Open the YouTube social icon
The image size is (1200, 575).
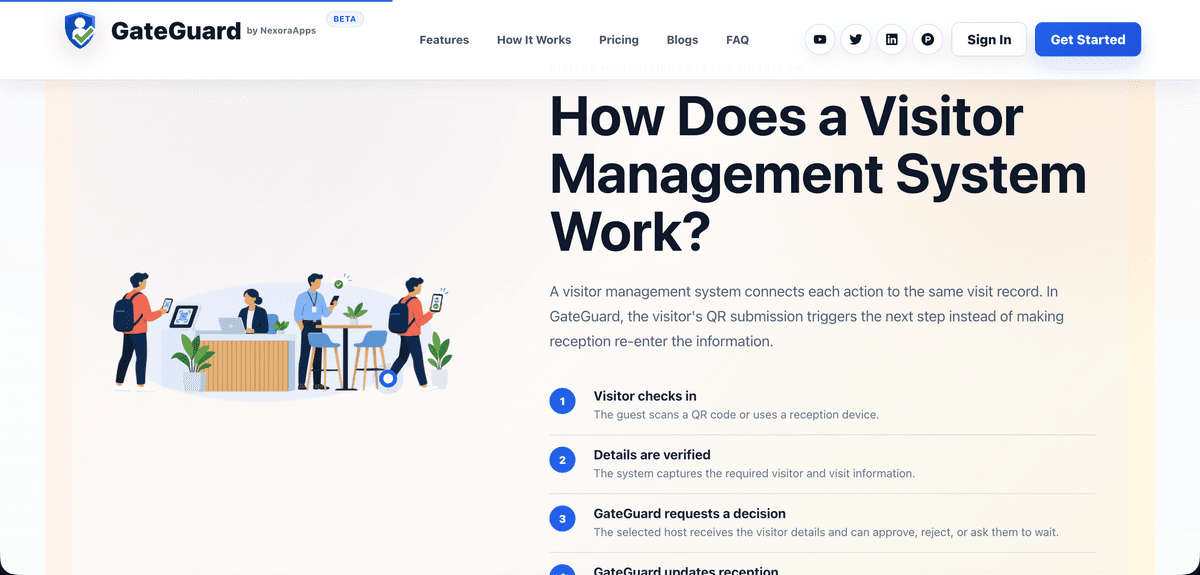[820, 40]
